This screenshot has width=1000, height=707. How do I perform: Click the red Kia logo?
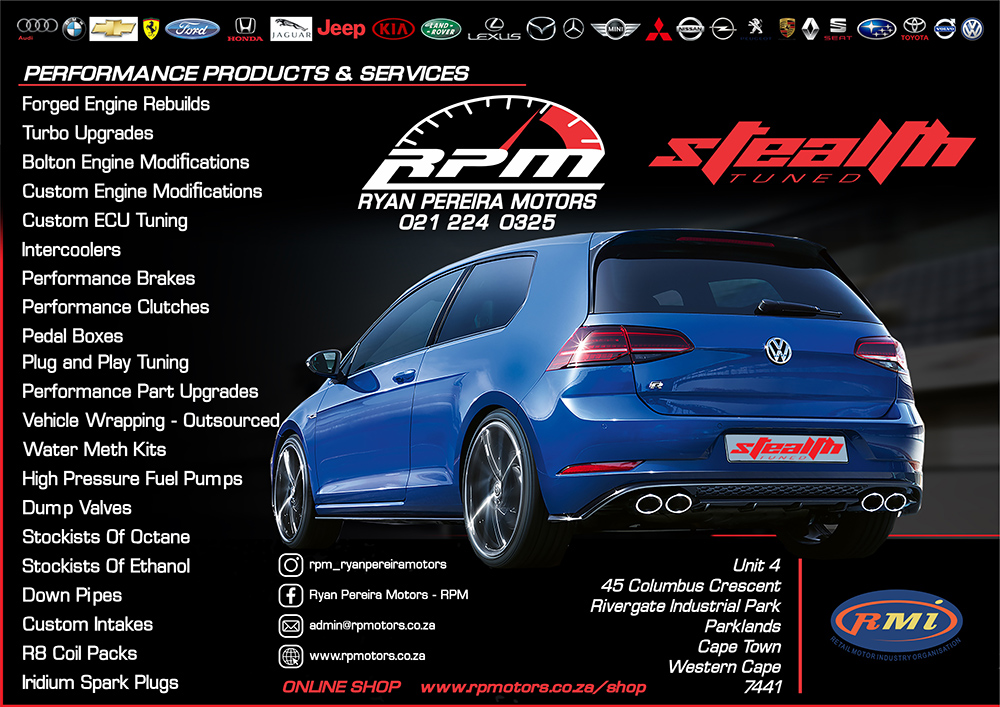coord(392,29)
